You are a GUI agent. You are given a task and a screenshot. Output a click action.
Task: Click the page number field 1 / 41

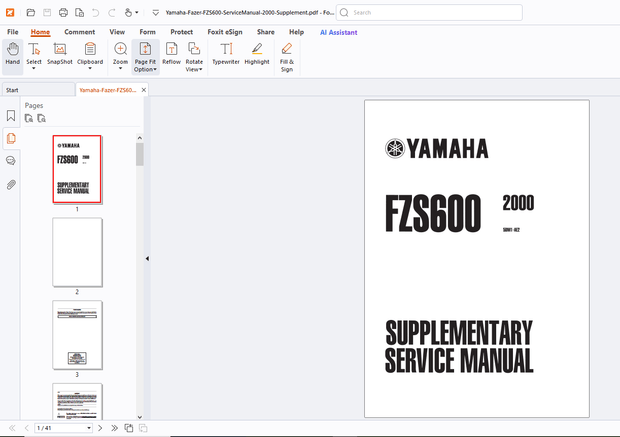pyautogui.click(x=60, y=428)
